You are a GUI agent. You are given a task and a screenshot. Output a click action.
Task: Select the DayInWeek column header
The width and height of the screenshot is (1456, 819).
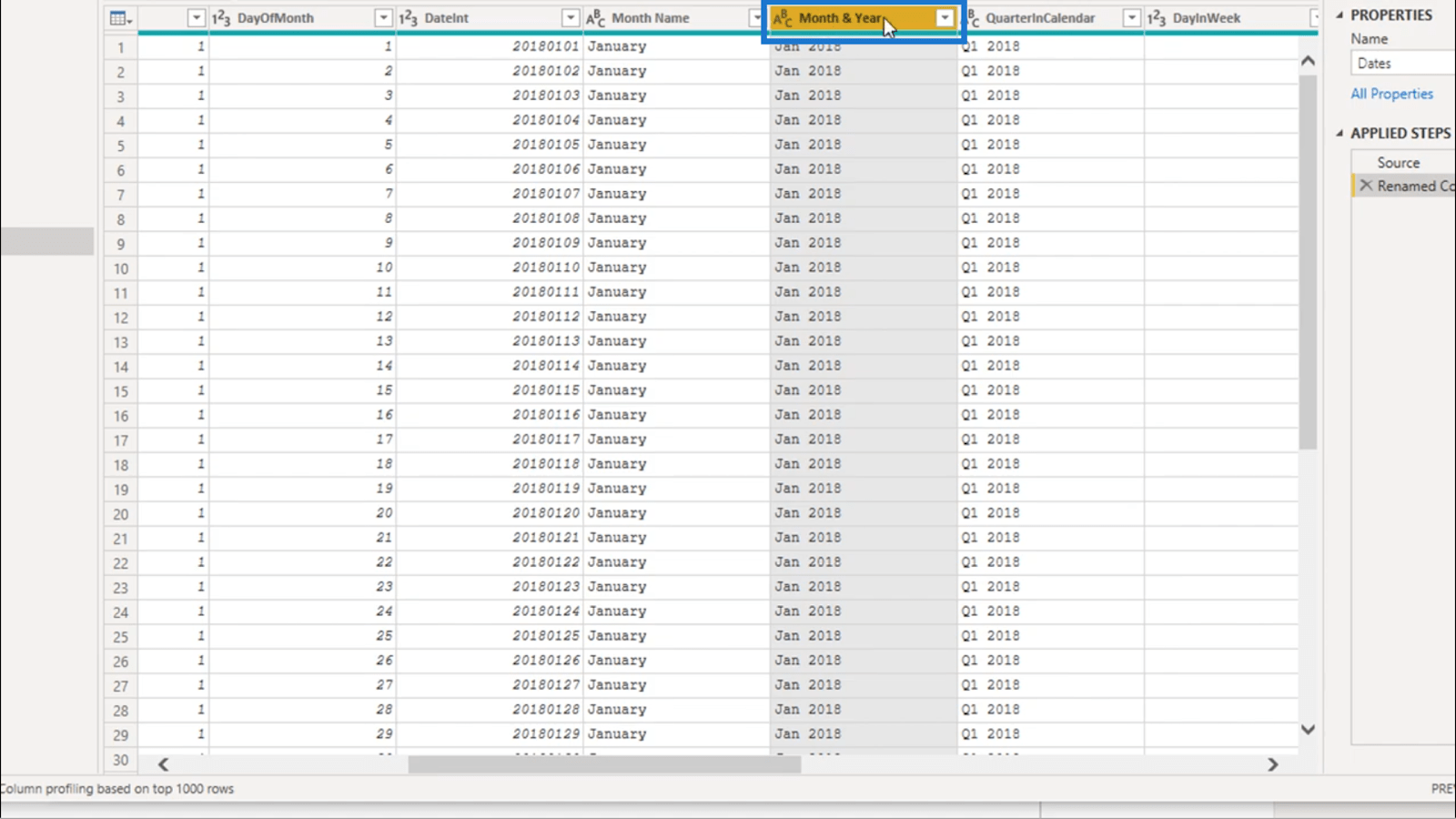[x=1206, y=18]
